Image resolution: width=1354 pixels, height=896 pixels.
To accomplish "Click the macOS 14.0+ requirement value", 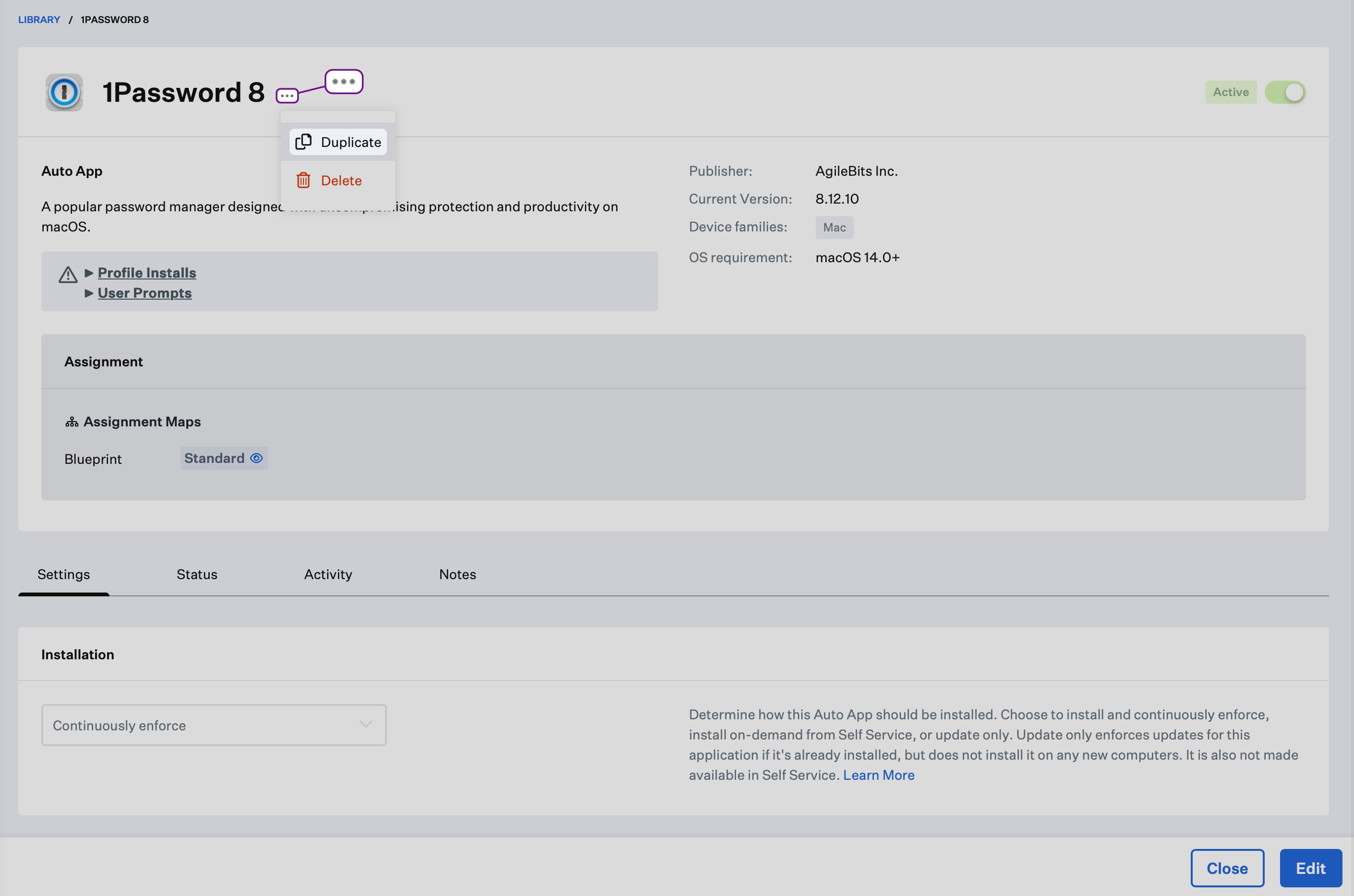I will point(858,257).
